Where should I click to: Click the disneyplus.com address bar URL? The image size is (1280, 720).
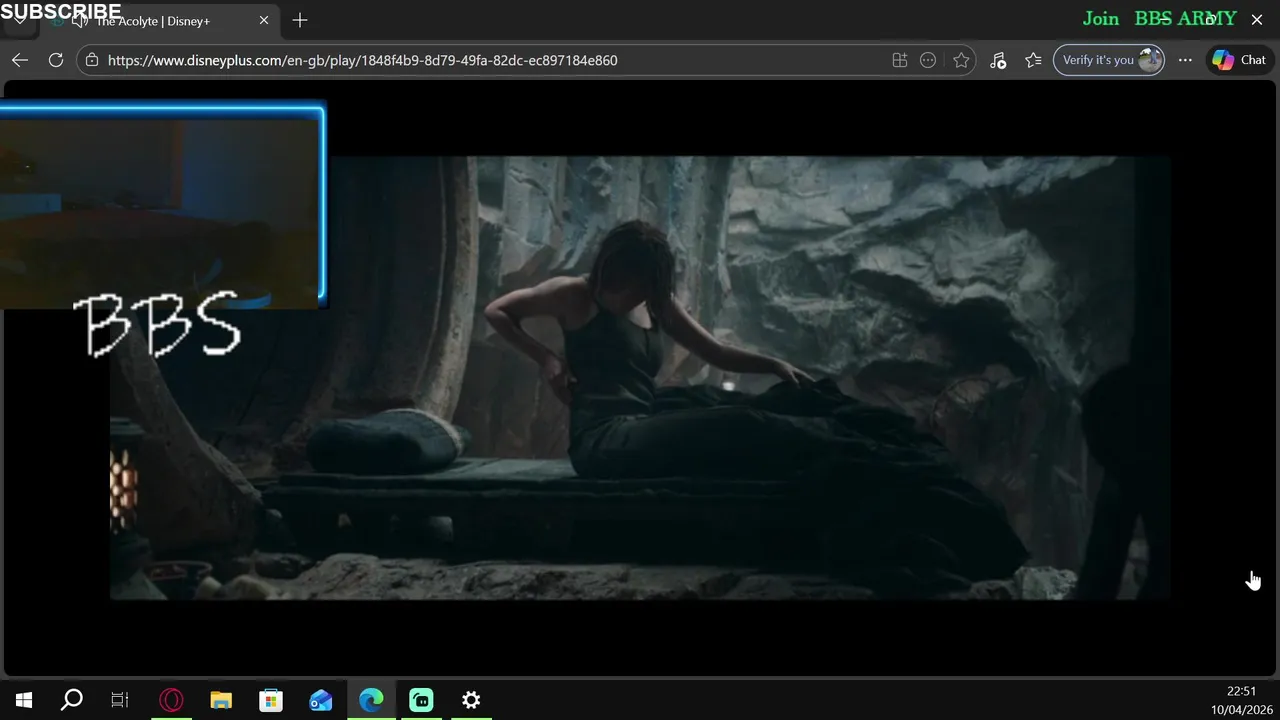click(x=362, y=60)
